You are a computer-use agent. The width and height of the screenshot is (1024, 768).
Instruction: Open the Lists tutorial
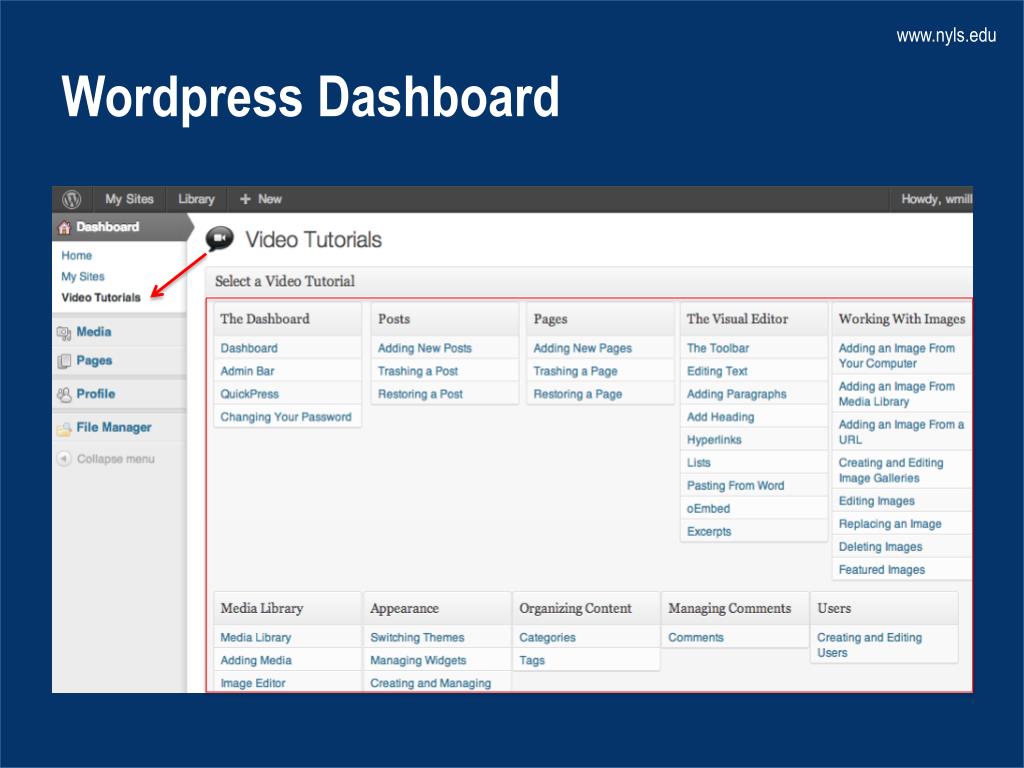pos(698,462)
